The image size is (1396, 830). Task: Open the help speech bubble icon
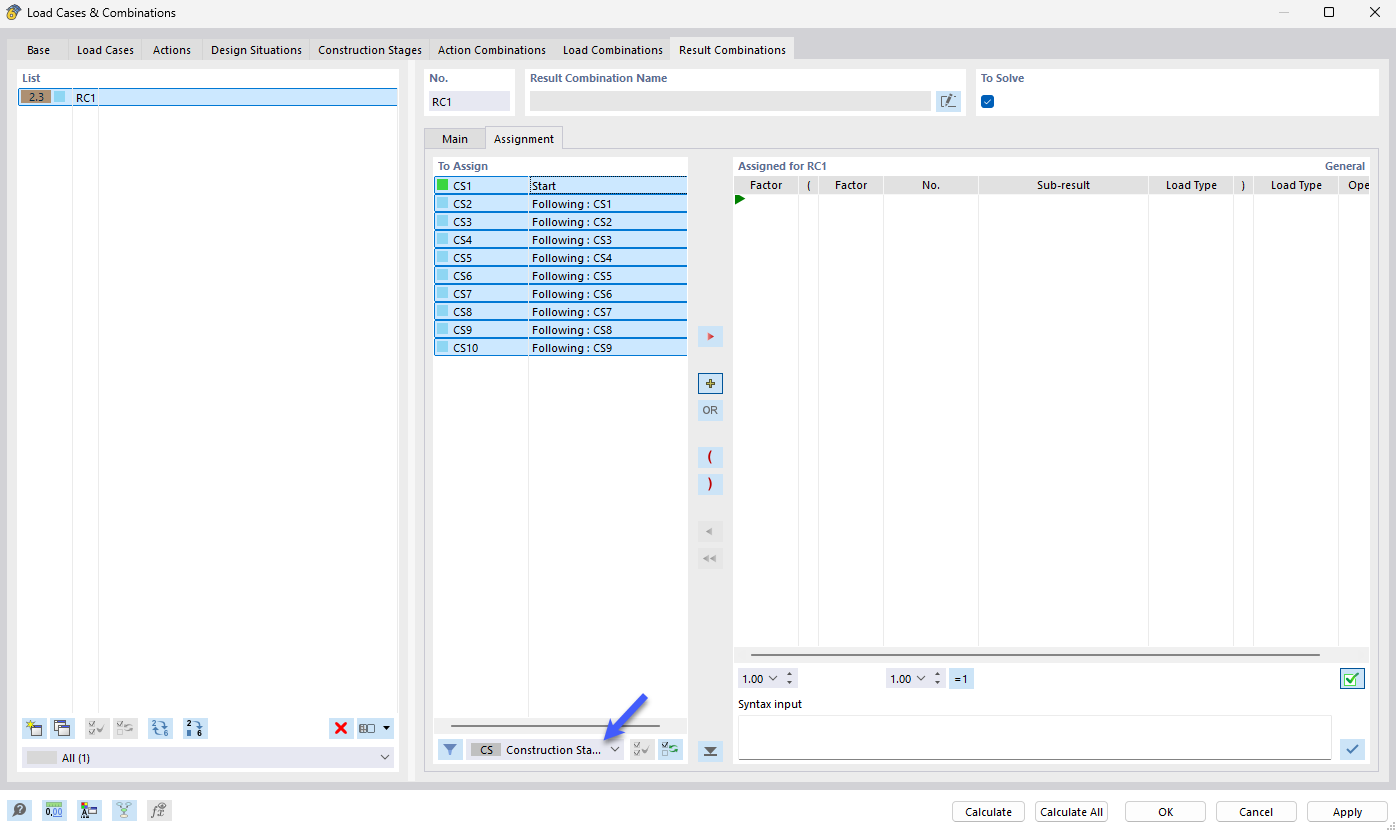19,811
